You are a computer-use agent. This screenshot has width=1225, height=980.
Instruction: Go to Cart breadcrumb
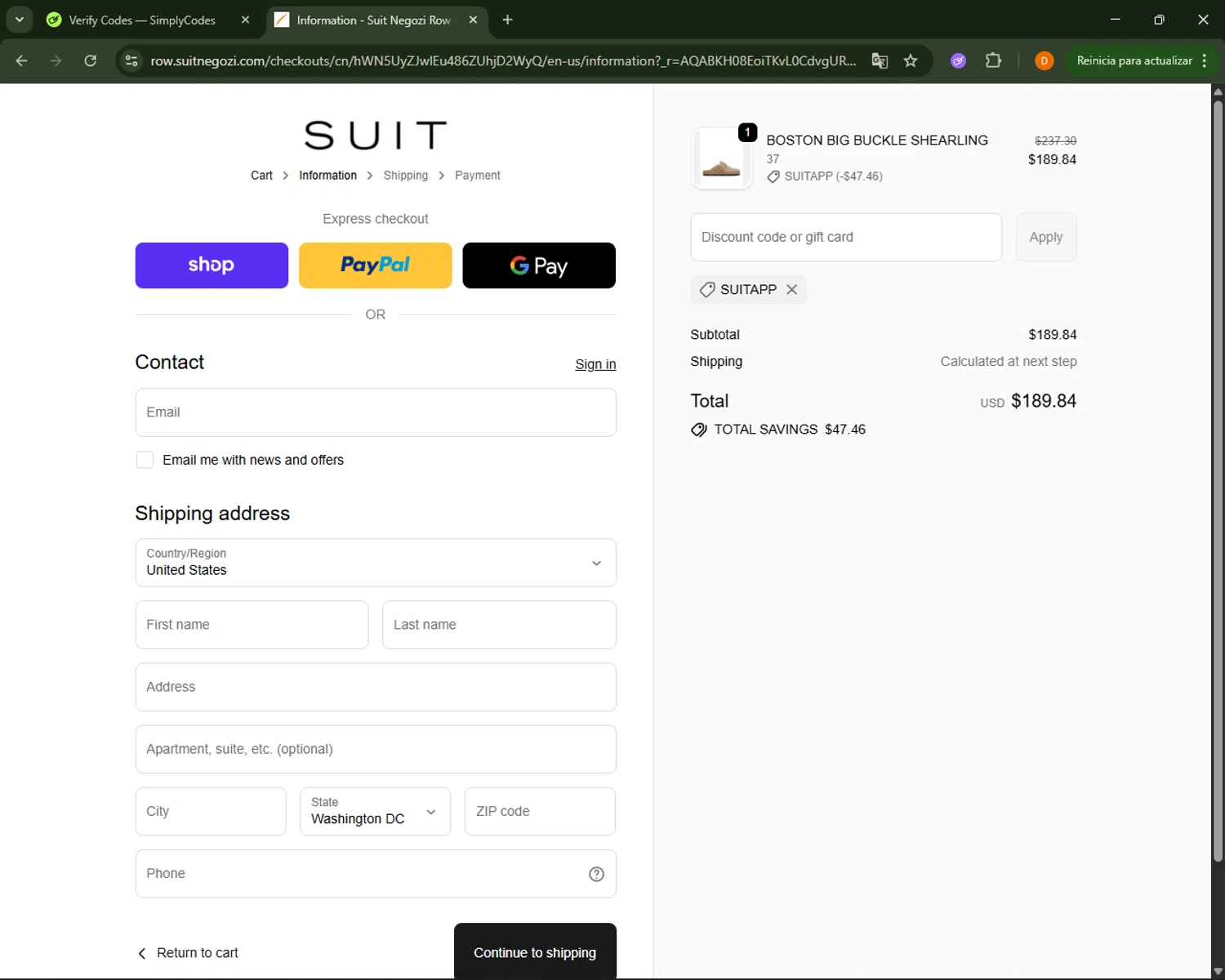tap(261, 176)
